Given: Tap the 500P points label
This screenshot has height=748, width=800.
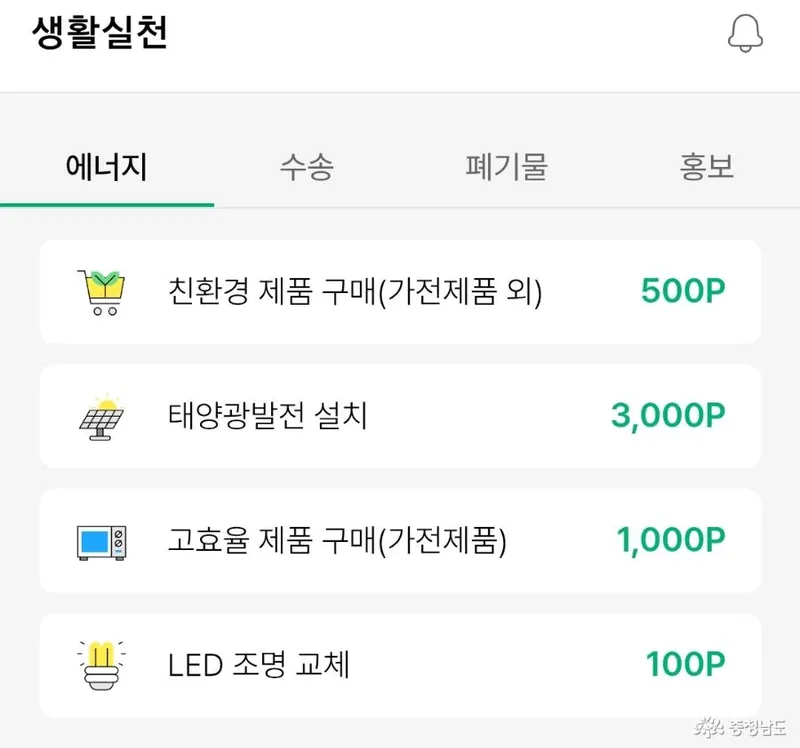Looking at the screenshot, I should coord(682,292).
